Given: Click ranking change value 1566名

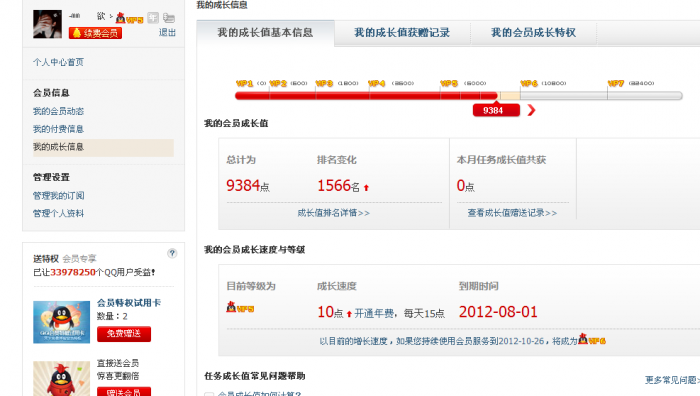Looking at the screenshot, I should (338, 185).
